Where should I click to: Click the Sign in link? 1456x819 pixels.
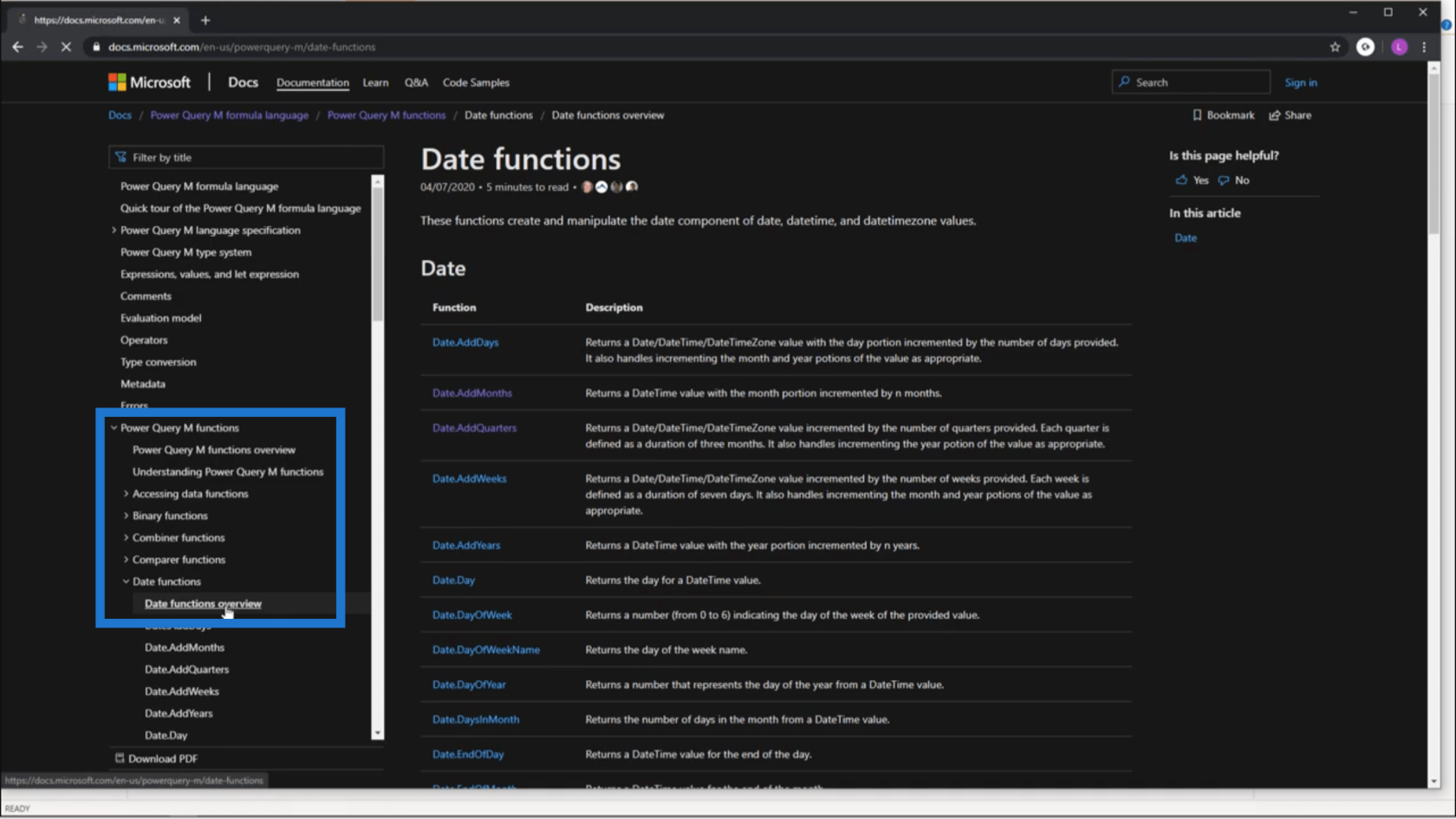1301,82
